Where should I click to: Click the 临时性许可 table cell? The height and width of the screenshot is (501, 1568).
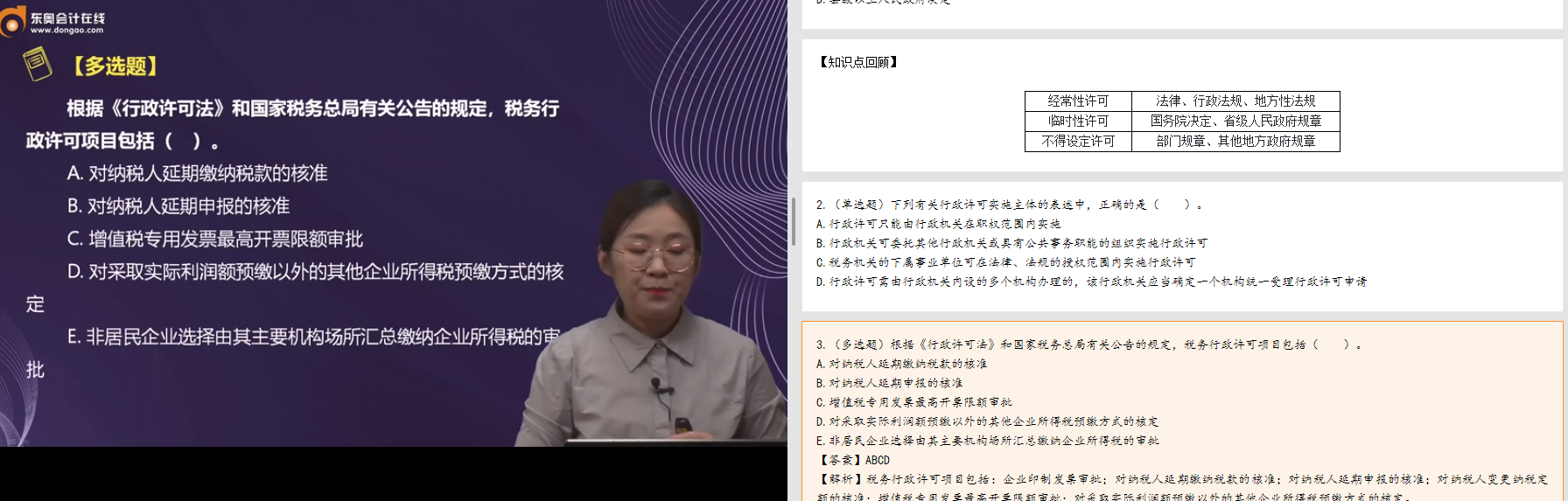[1078, 122]
